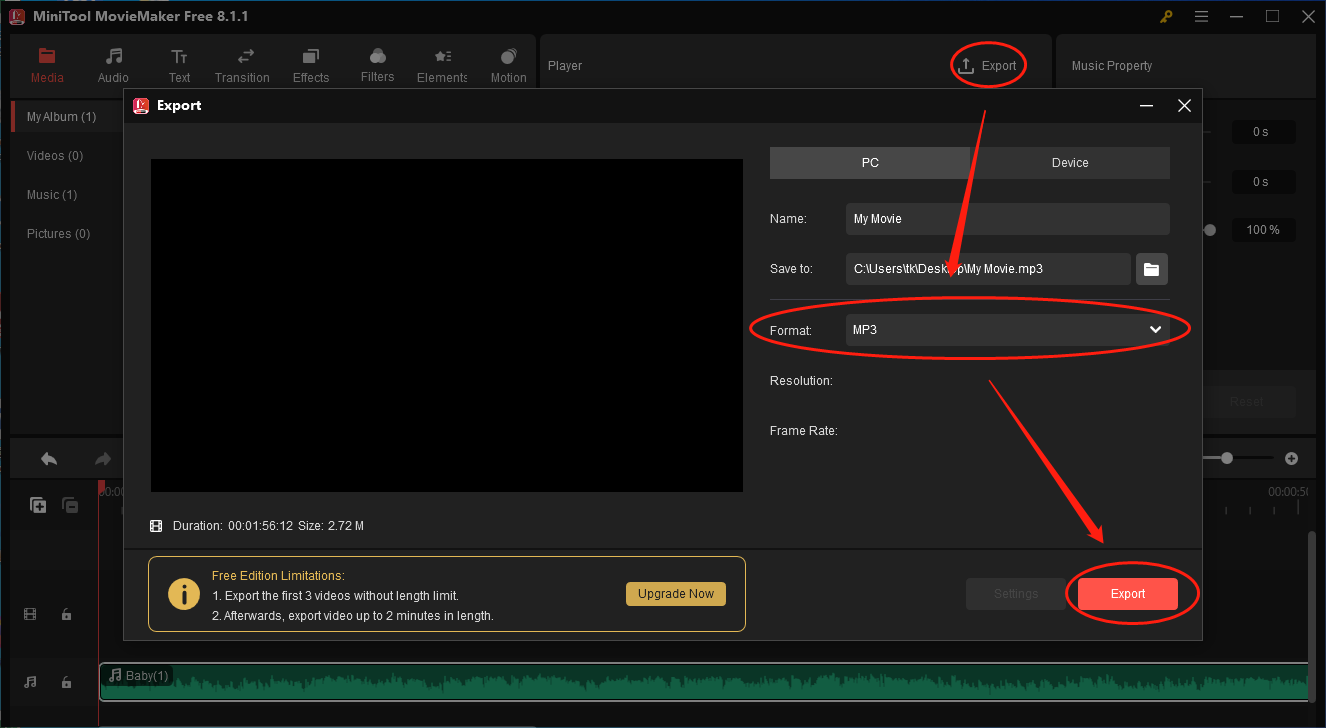The image size is (1326, 728).
Task: Minimize the Export dialog
Action: [x=1146, y=106]
